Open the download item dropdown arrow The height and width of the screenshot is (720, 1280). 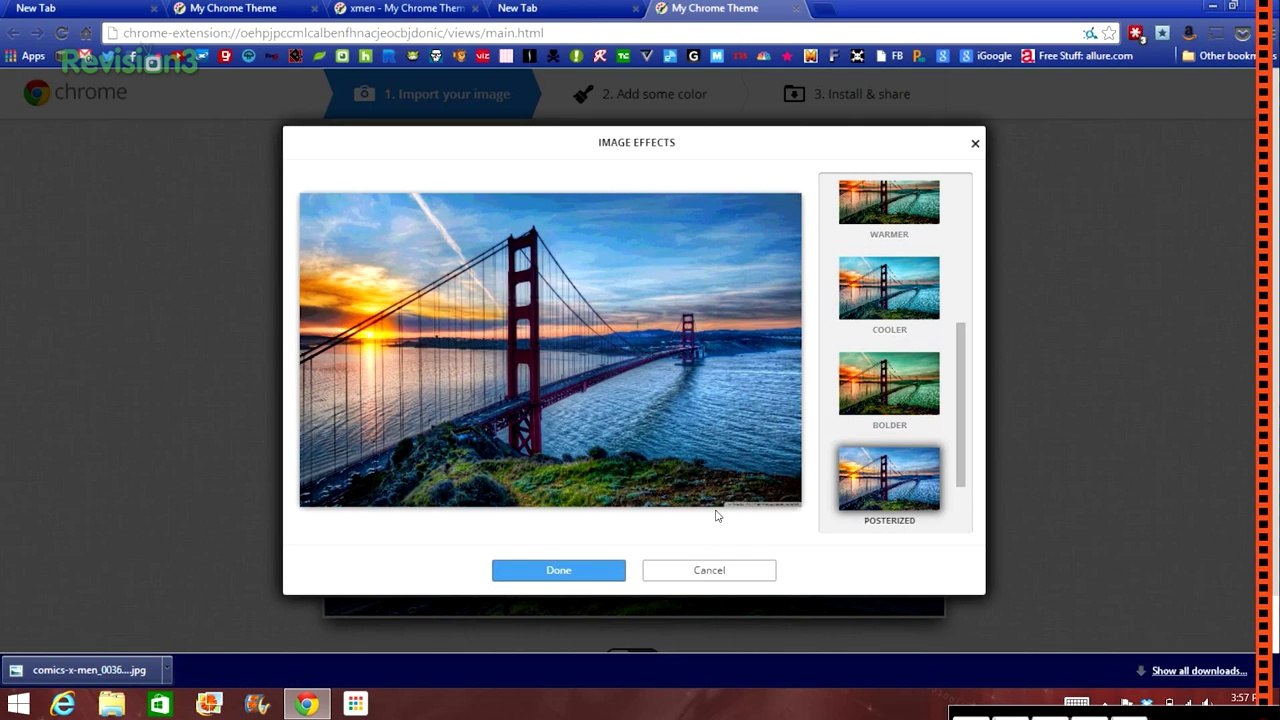click(166, 670)
